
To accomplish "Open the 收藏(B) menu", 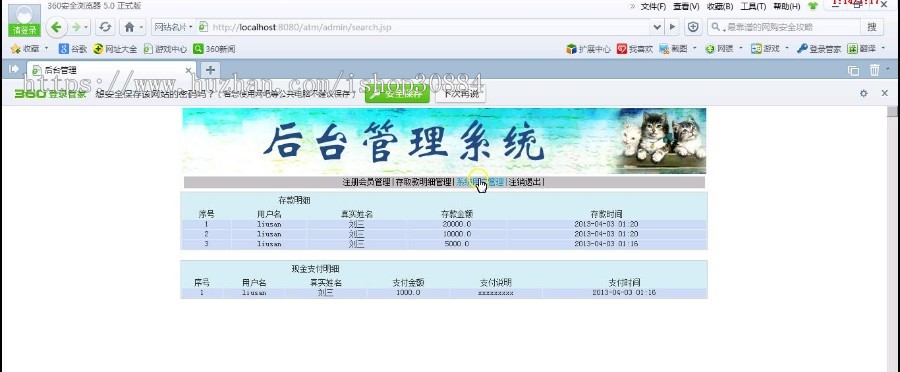I will click(720, 6).
